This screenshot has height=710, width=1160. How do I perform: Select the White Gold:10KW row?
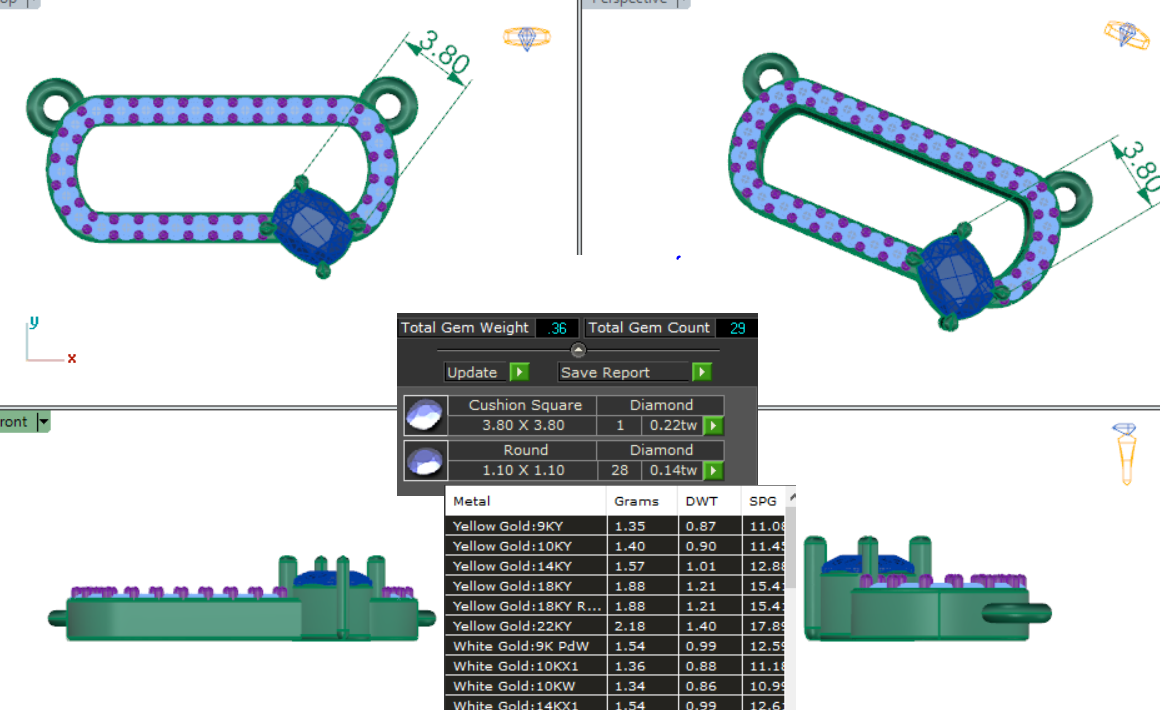(x=615, y=686)
